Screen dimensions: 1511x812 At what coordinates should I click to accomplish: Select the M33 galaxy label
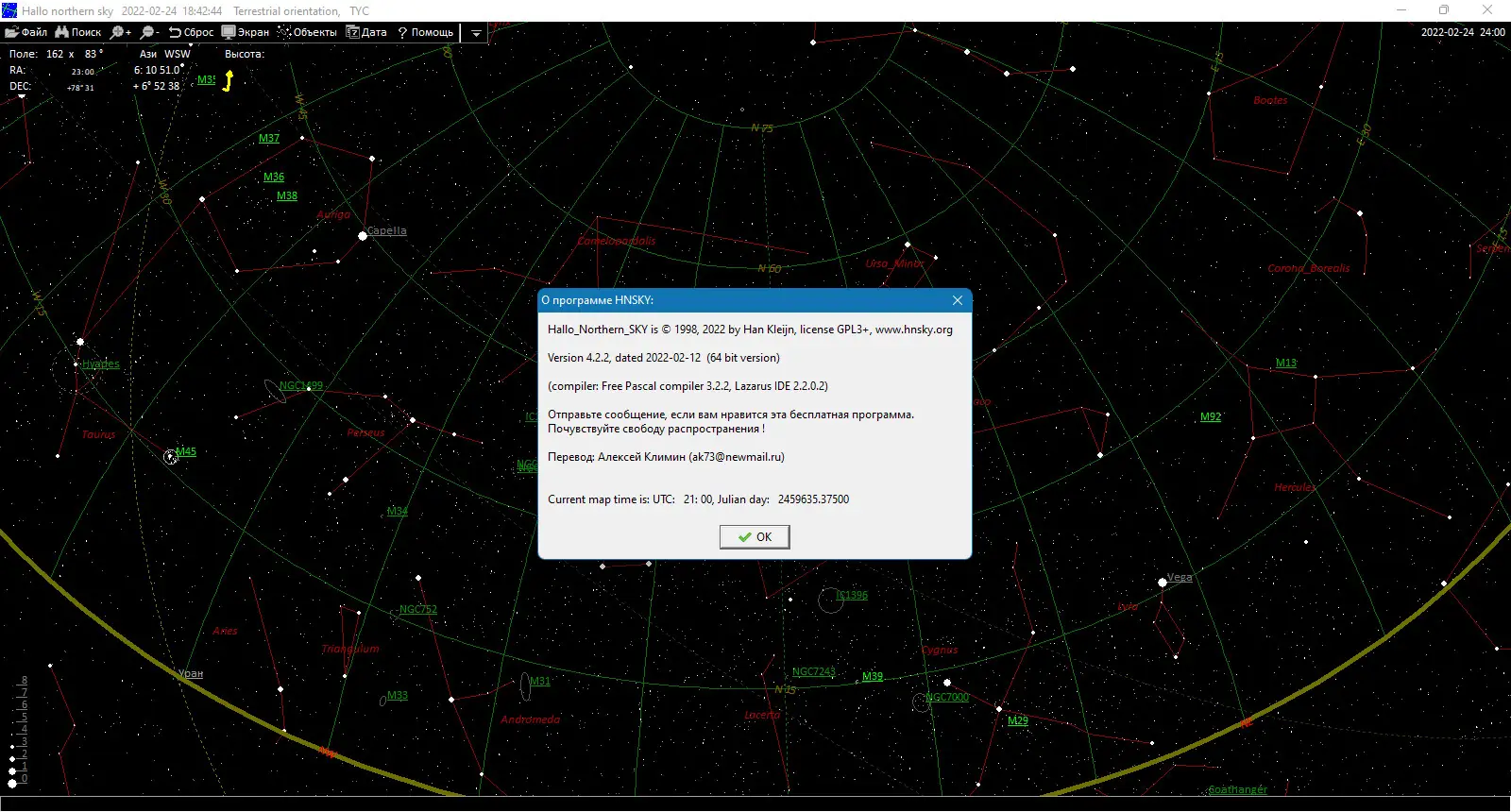398,695
